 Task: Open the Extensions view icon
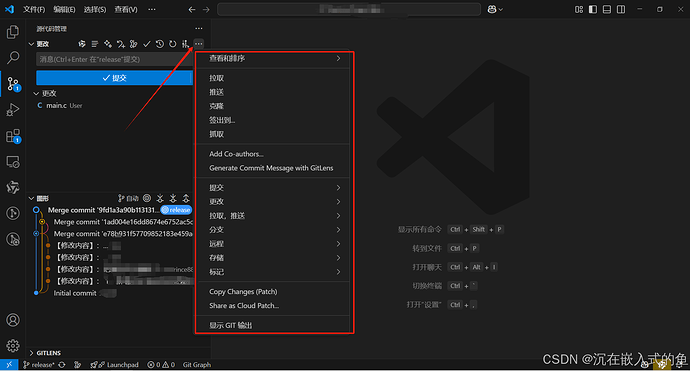click(x=13, y=136)
